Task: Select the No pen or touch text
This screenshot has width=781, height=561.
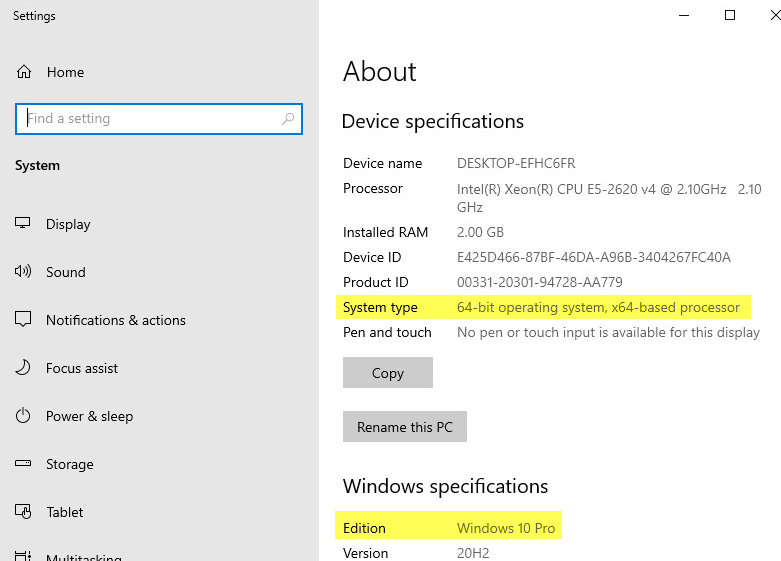Action: tap(608, 332)
